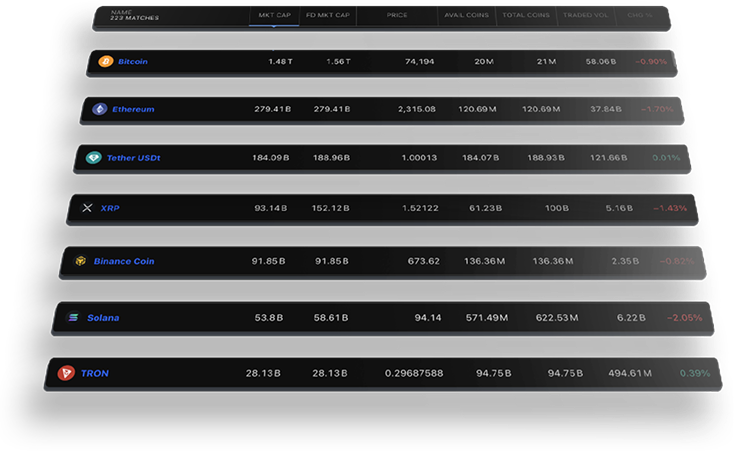This screenshot has height=452, width=734.
Task: Click the Binance Coin cube icon
Action: (x=81, y=261)
